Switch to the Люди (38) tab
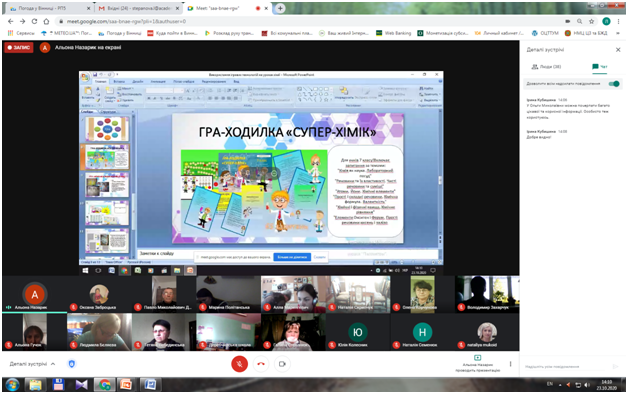 click(x=546, y=67)
